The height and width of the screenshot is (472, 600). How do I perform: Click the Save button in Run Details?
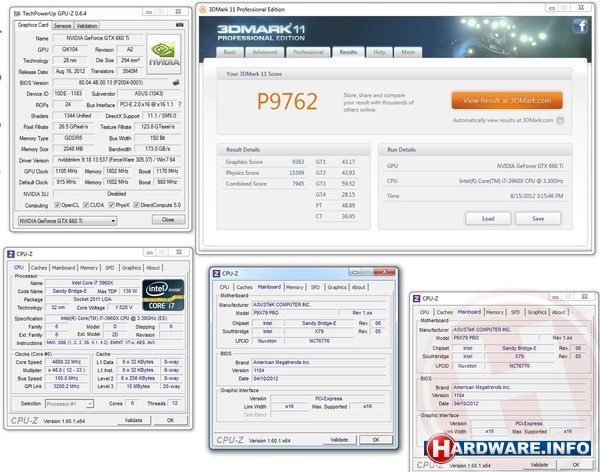tap(538, 219)
